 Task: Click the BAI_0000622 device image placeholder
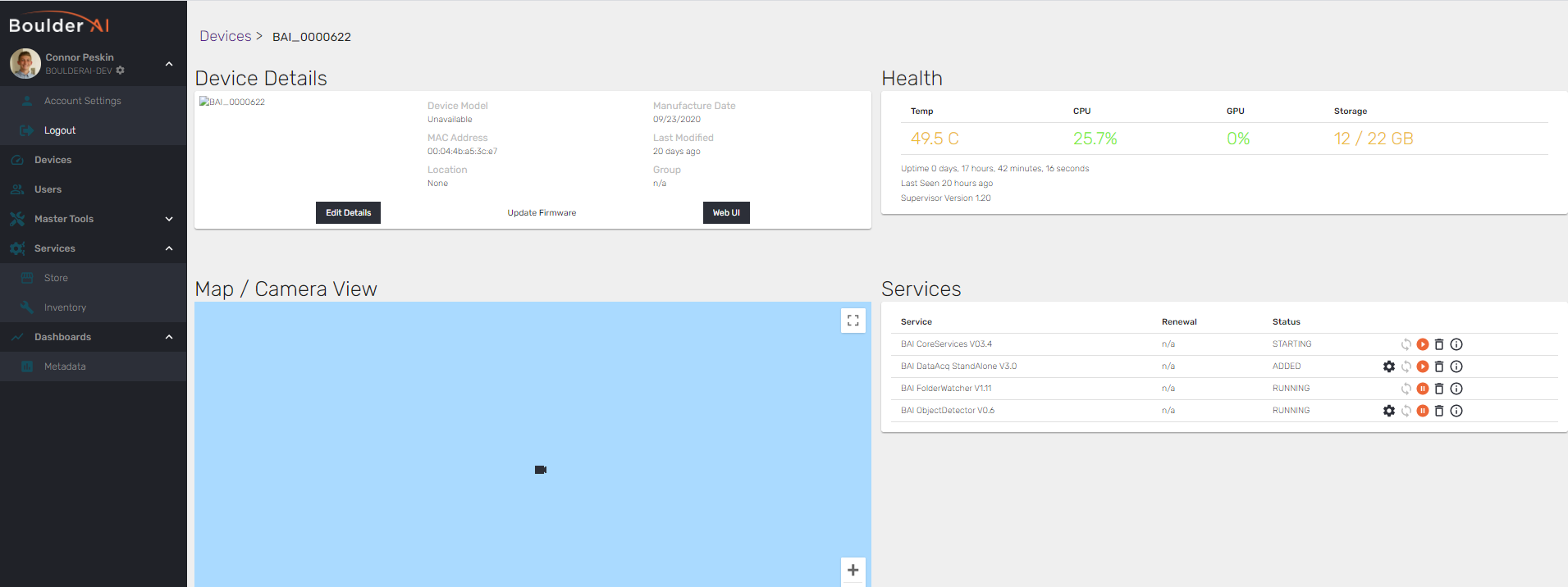pos(232,102)
